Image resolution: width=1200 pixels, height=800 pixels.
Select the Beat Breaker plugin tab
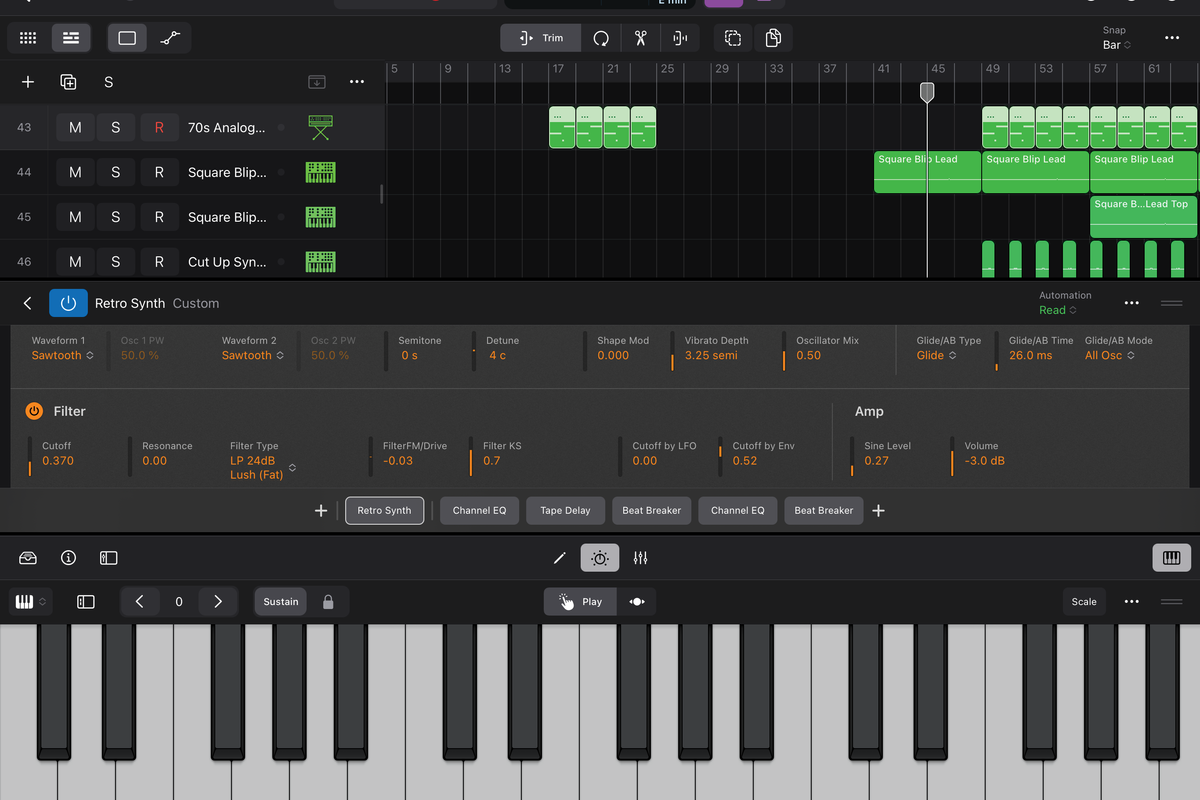click(651, 510)
